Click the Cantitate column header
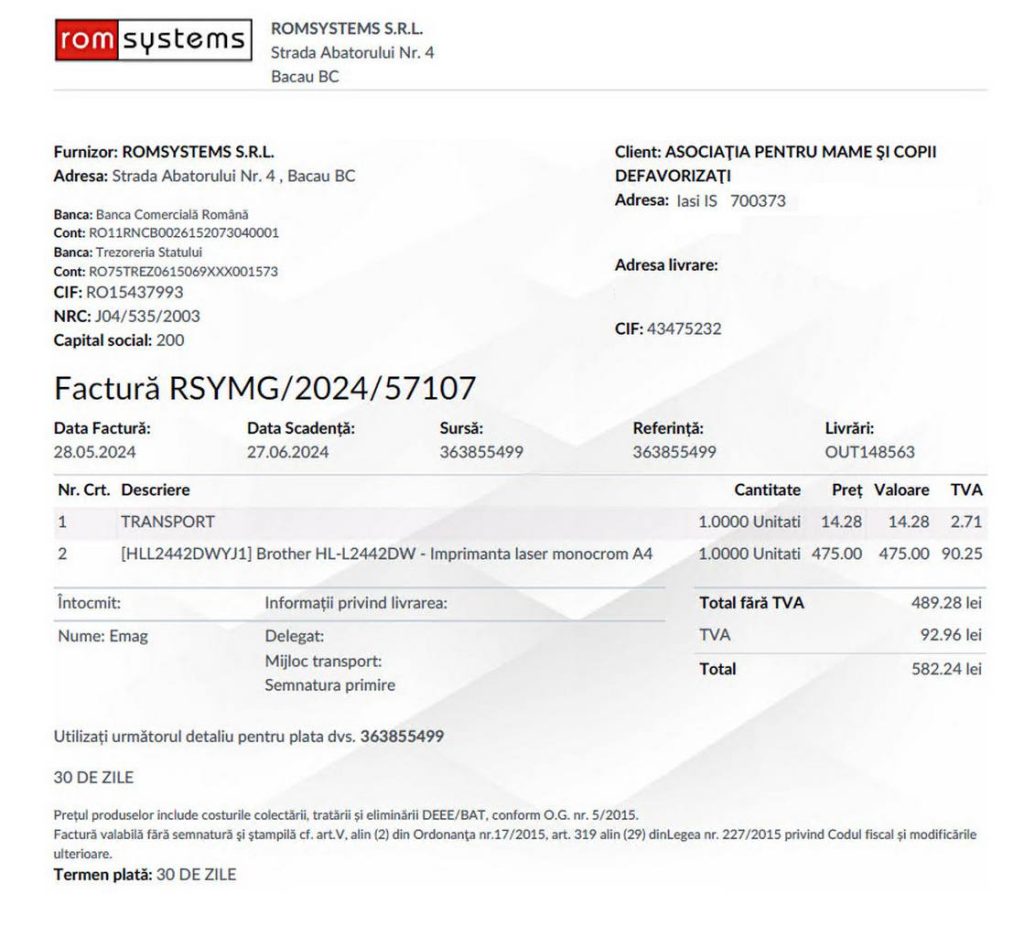This screenshot has width=1024, height=937. point(767,490)
